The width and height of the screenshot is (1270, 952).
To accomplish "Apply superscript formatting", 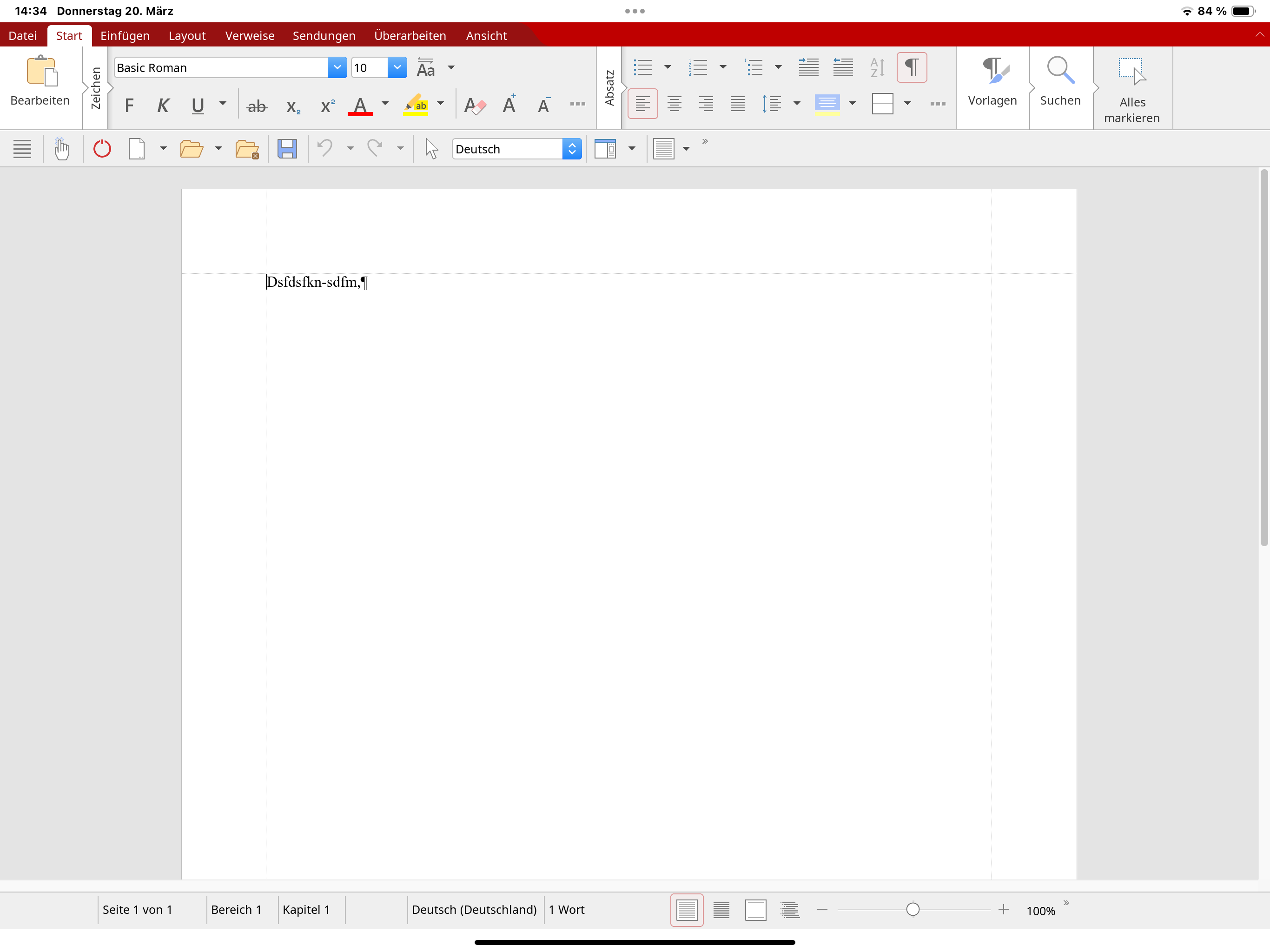I will click(x=327, y=106).
